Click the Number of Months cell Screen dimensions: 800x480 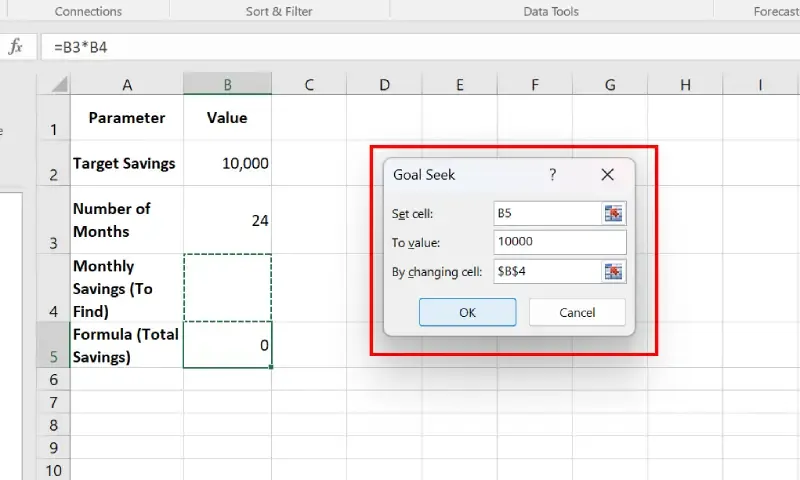coord(127,220)
